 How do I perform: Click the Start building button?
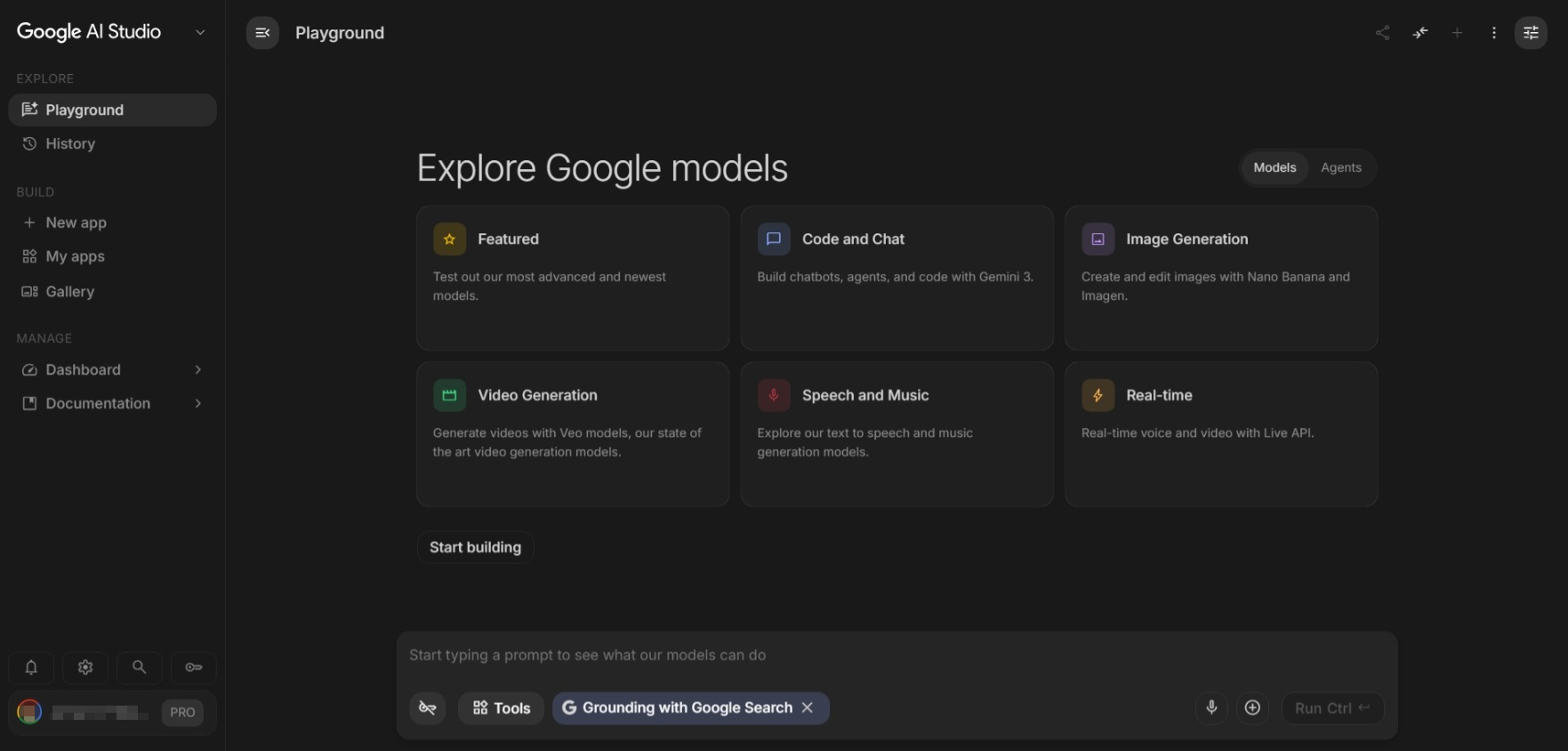(475, 547)
